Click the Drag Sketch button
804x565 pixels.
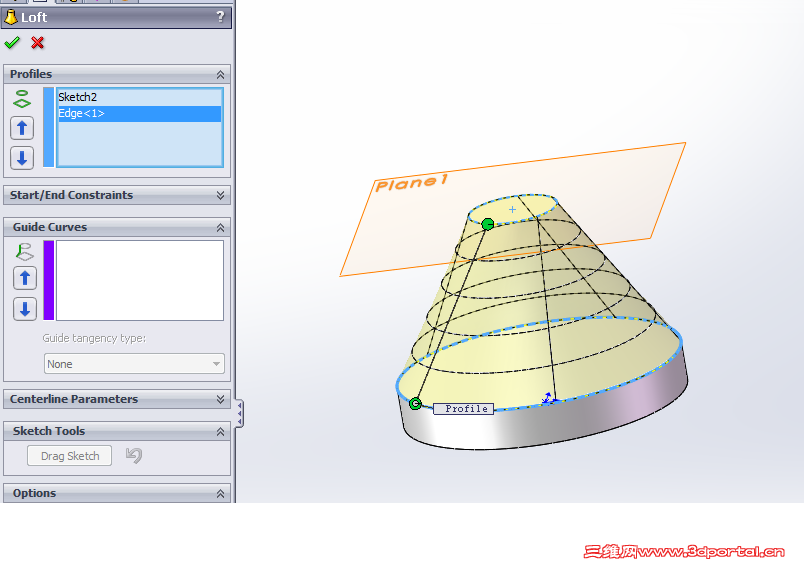(x=70, y=456)
